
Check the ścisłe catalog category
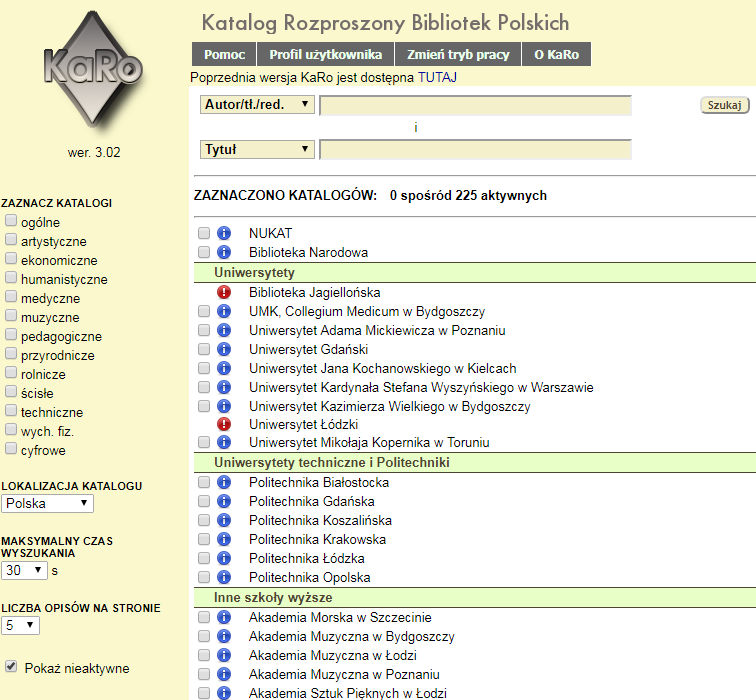pos(11,391)
